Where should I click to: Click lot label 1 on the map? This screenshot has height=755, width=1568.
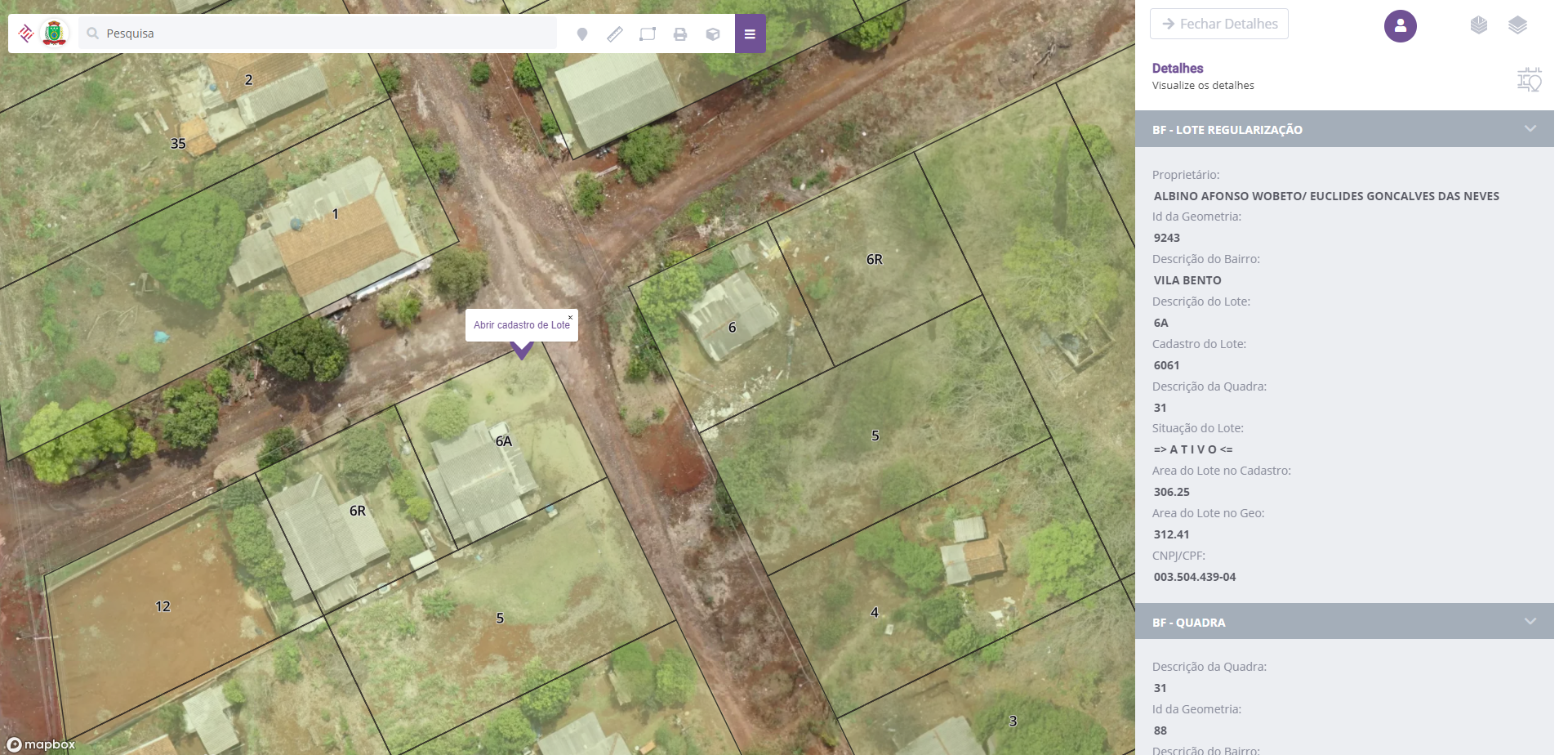pyautogui.click(x=335, y=214)
